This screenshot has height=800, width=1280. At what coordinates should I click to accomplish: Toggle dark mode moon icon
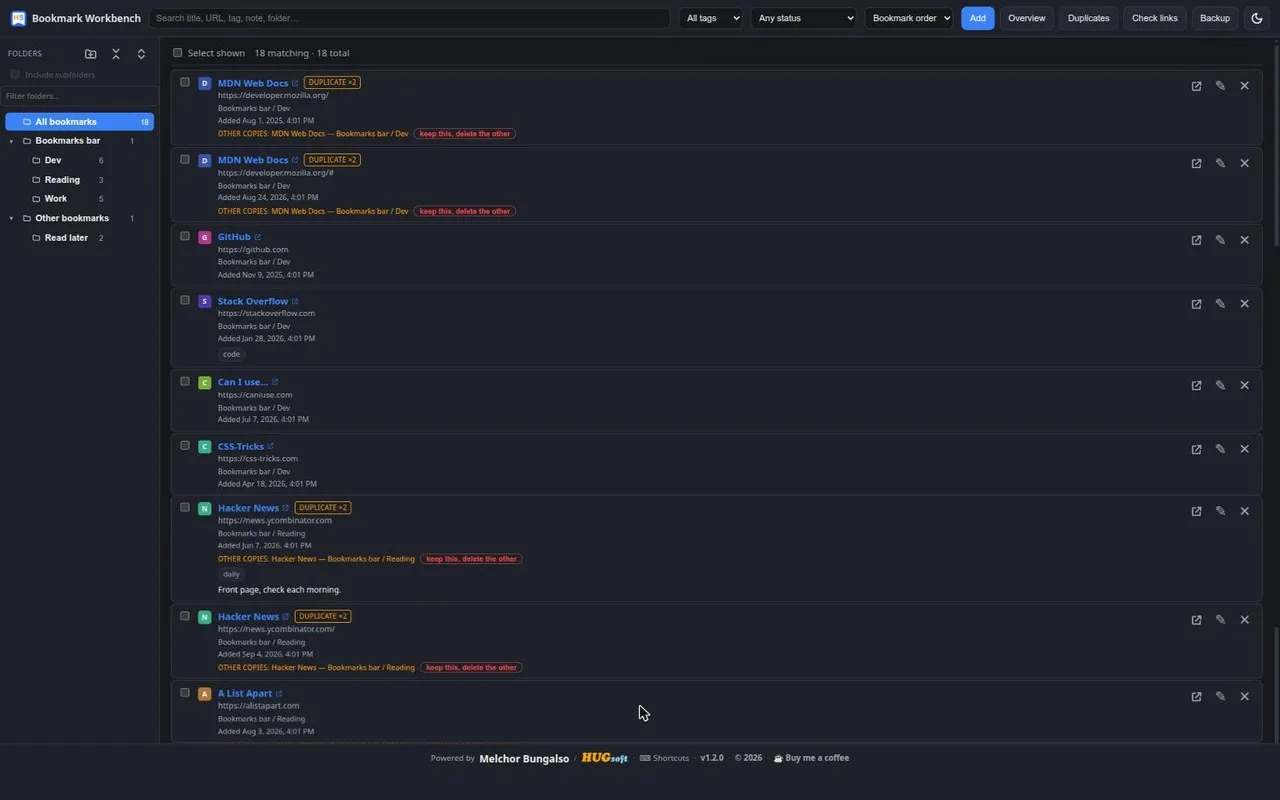click(1257, 18)
